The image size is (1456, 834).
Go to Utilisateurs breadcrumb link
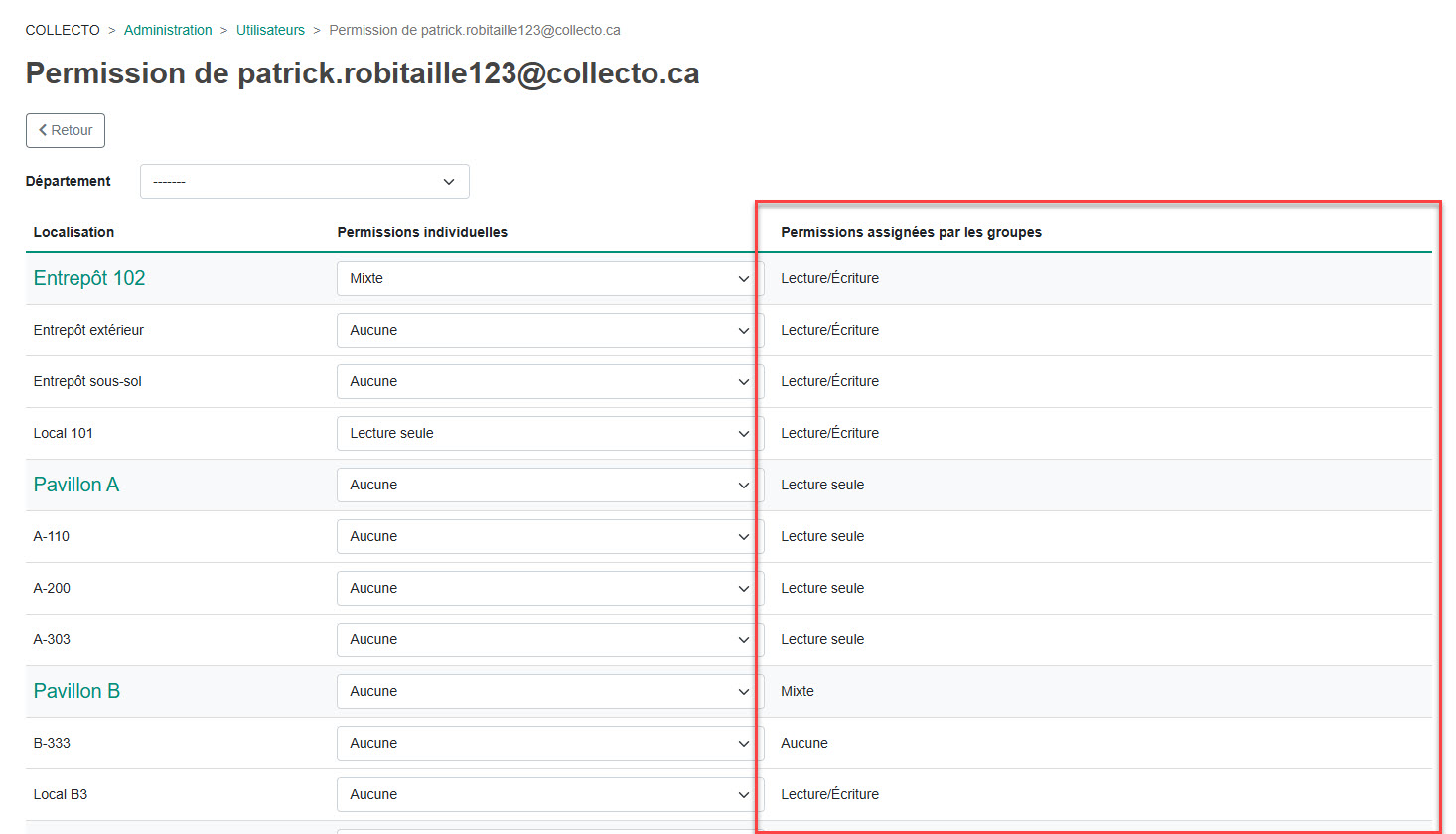click(x=270, y=30)
